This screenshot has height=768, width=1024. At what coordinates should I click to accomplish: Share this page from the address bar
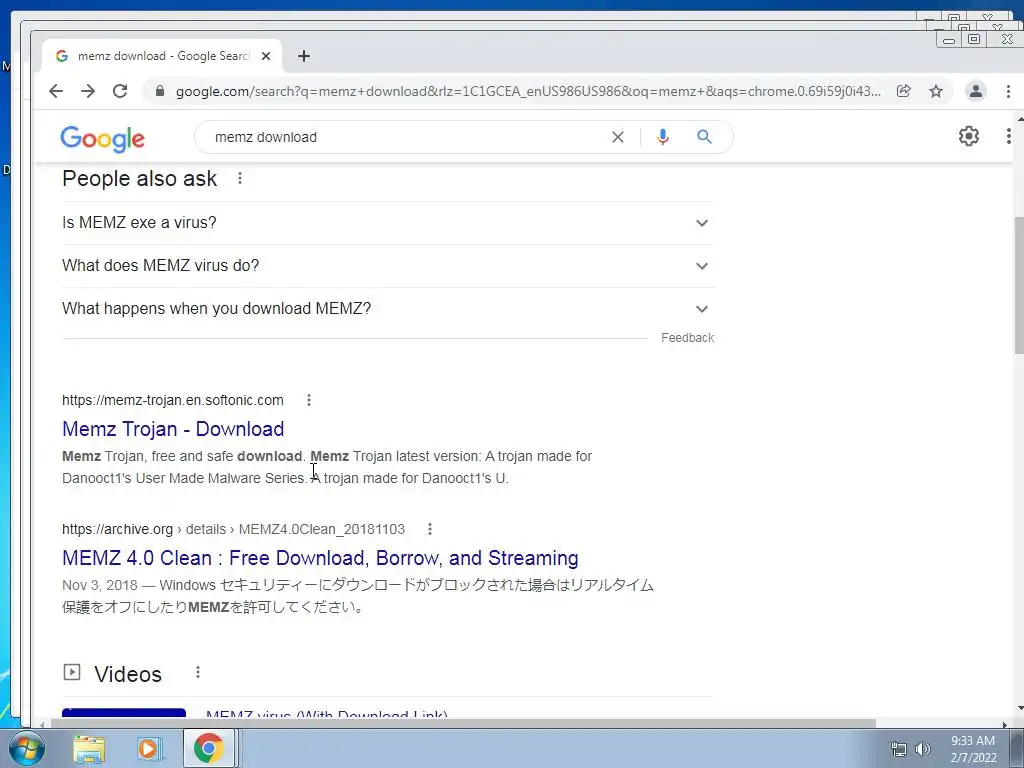[x=904, y=91]
